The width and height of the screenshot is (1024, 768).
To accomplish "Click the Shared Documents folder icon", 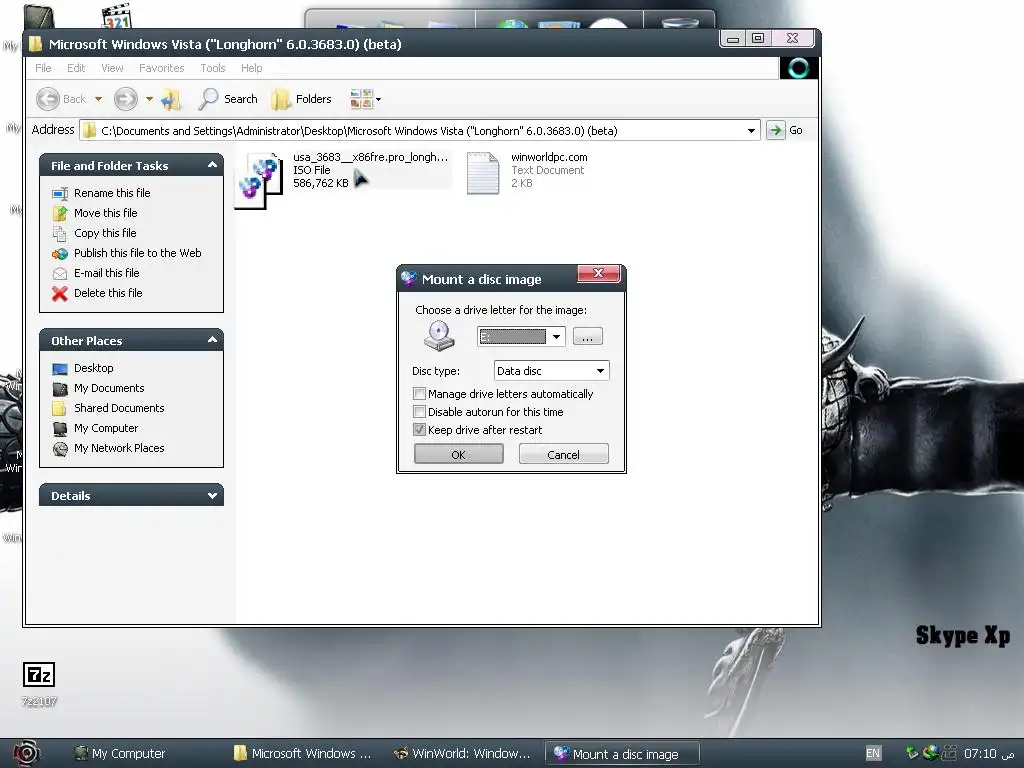I will (x=59, y=409).
